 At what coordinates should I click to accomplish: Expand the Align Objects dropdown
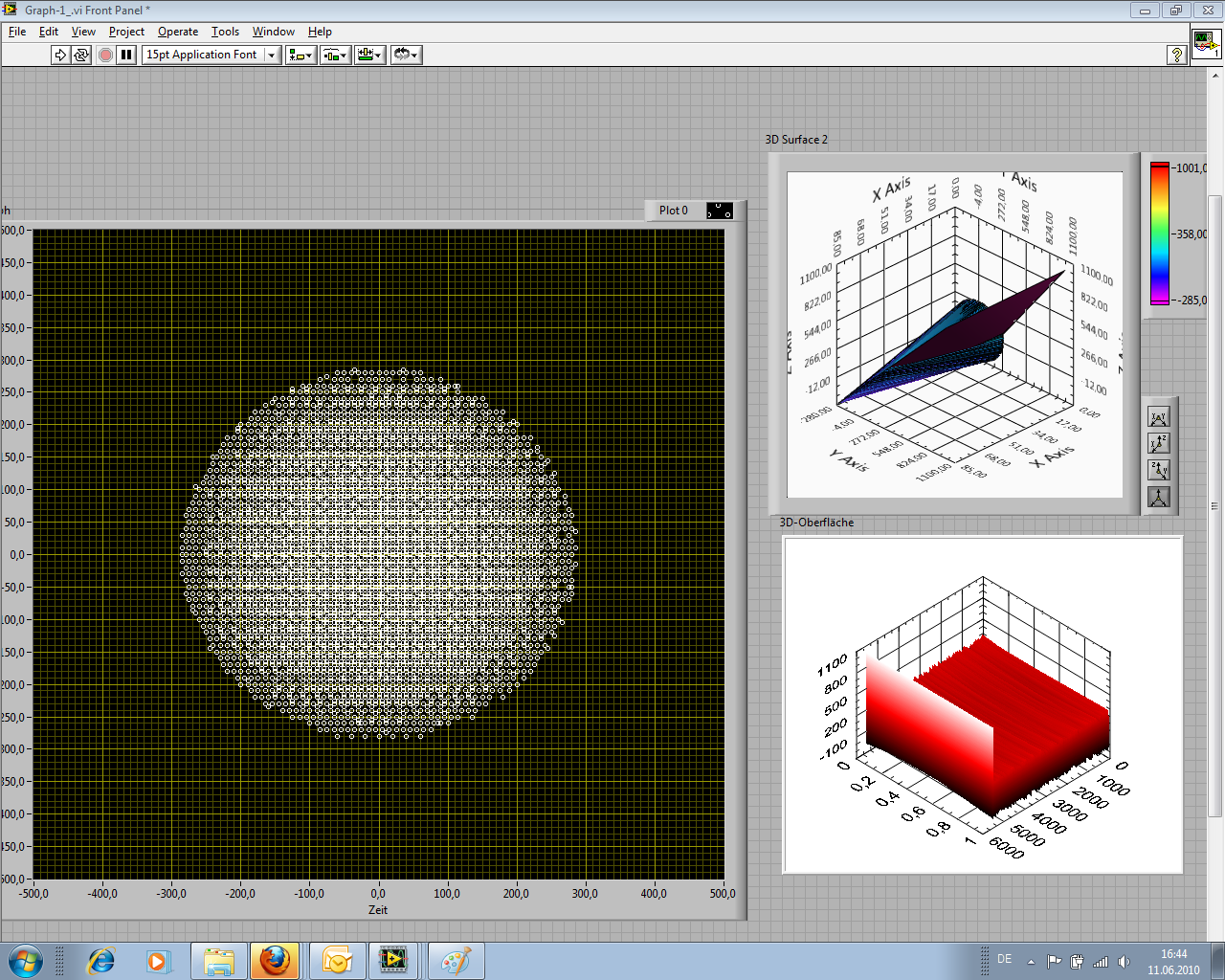[x=301, y=55]
